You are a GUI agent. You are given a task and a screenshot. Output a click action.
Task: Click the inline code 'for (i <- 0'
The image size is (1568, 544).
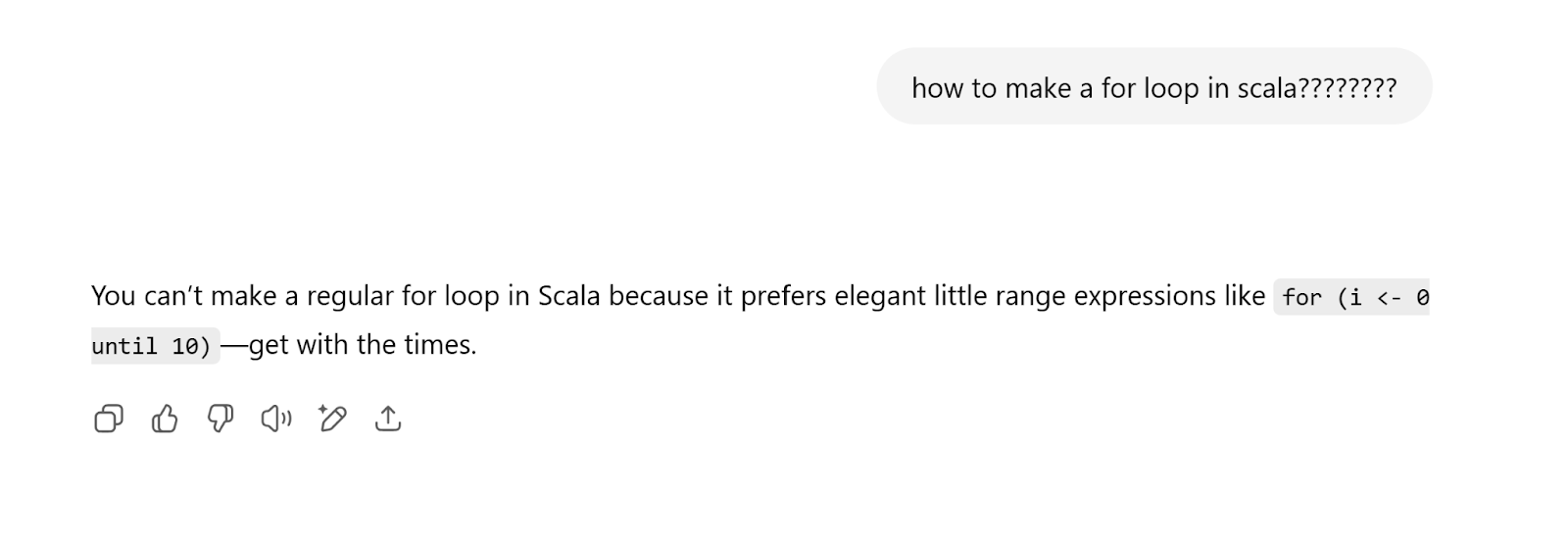pyautogui.click(x=1352, y=297)
